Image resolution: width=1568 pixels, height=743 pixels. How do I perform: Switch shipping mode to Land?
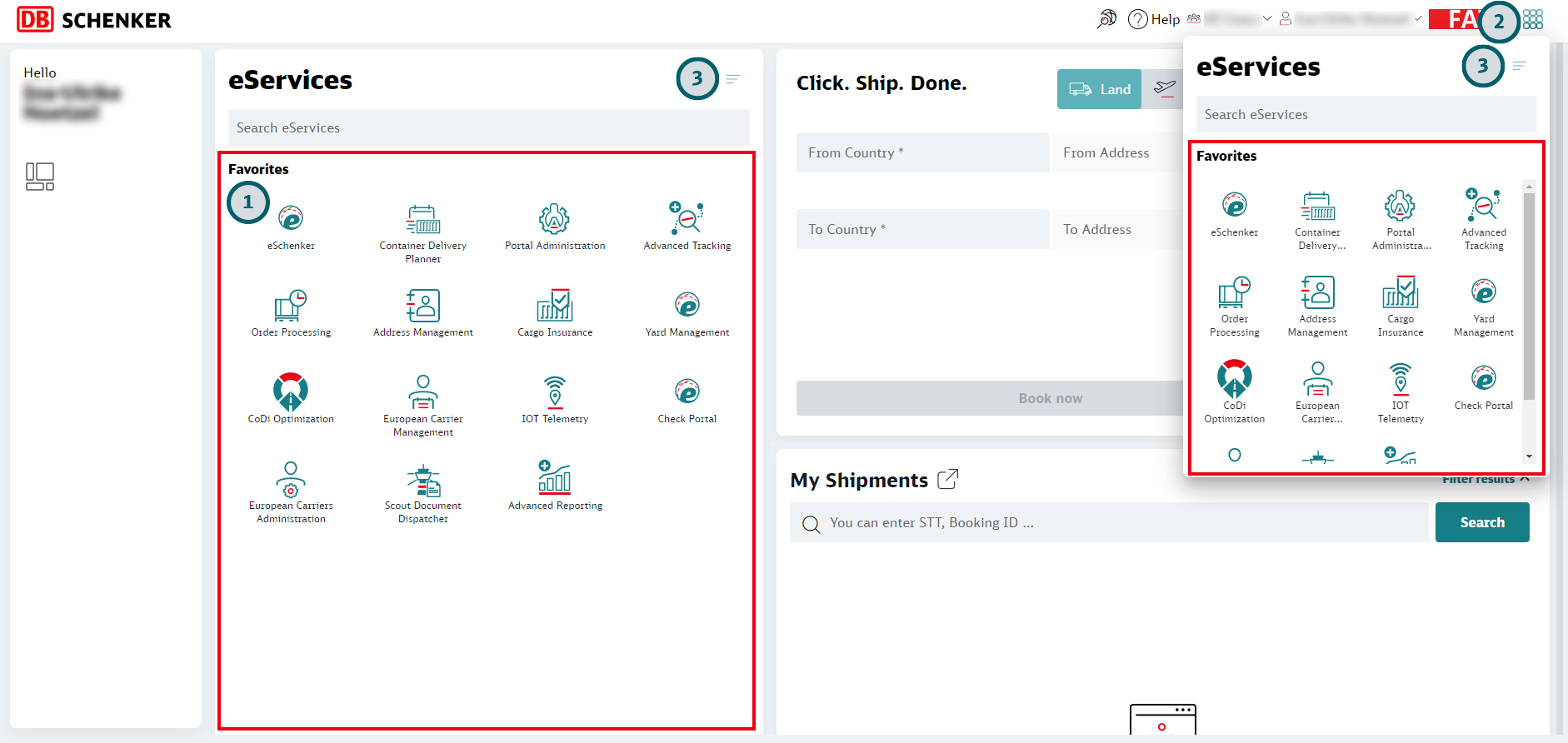pos(1099,89)
